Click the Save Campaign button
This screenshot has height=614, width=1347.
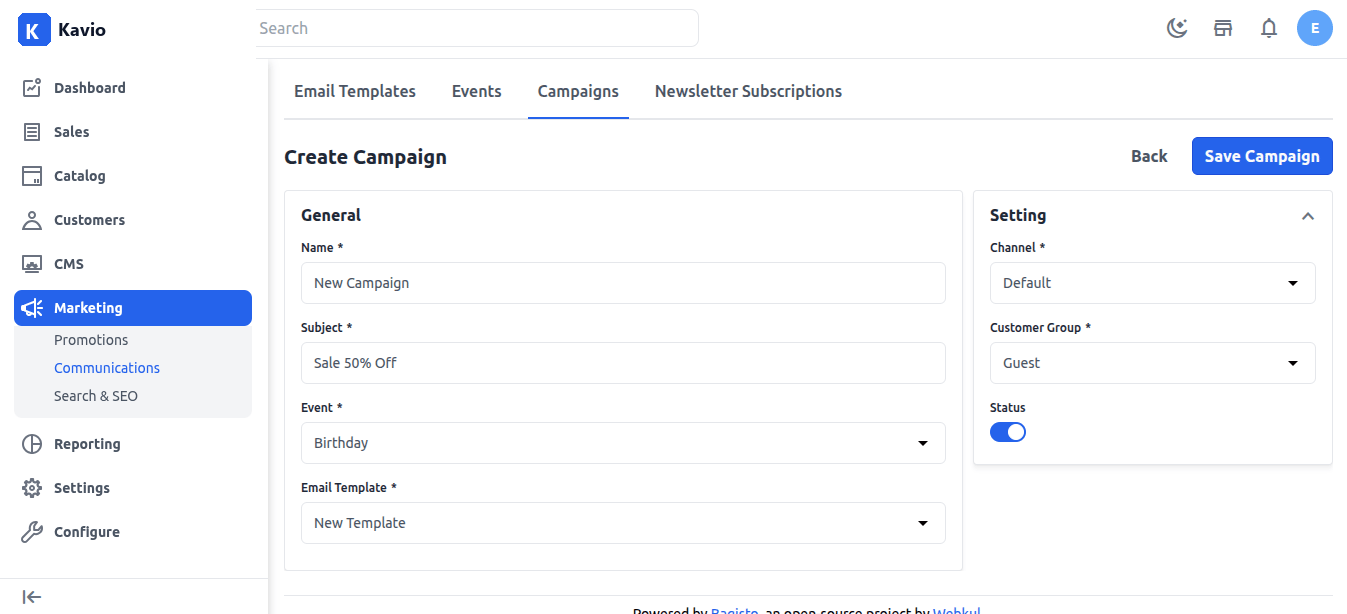1262,156
